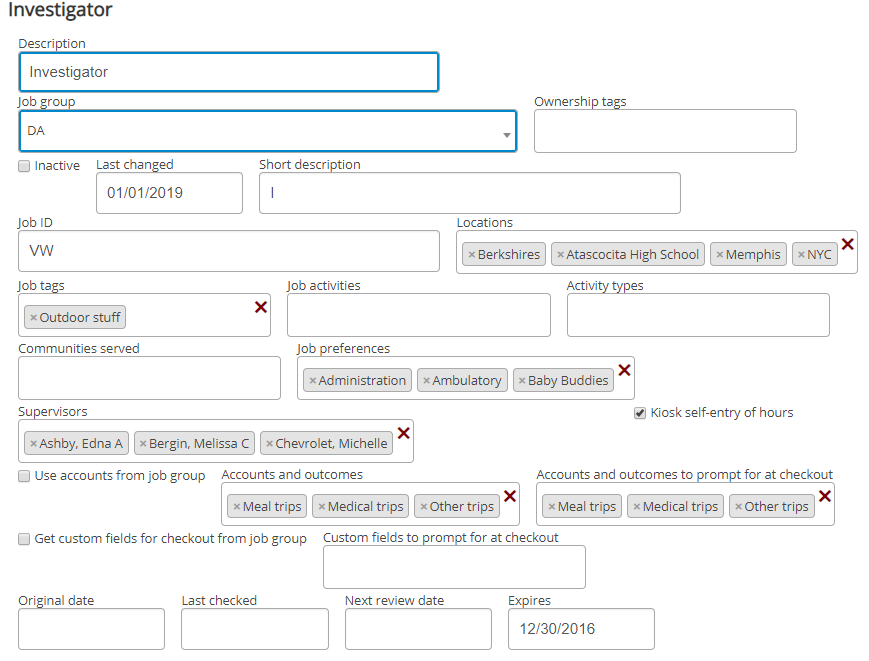Open the Job activities selection box
This screenshot has width=869, height=661.
click(418, 315)
